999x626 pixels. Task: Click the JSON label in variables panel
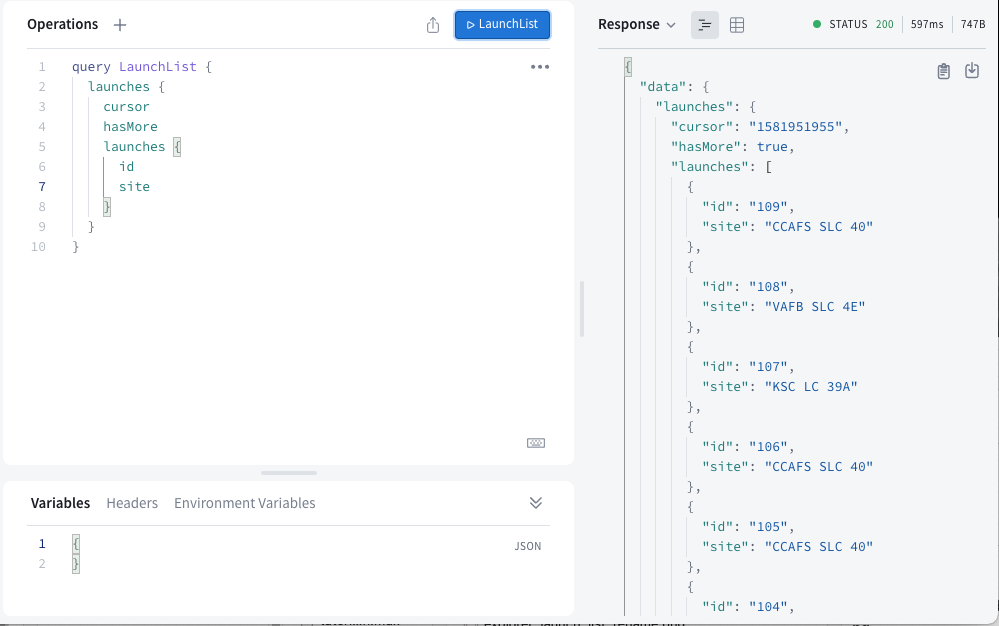pos(528,546)
